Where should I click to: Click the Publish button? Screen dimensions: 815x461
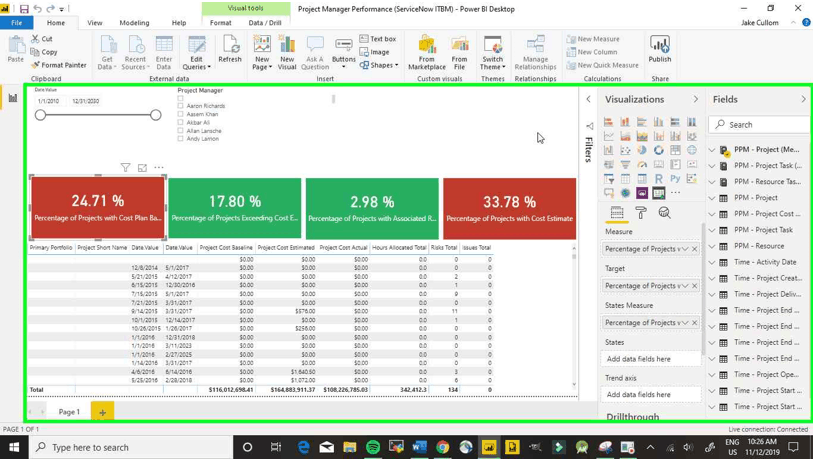pos(660,49)
